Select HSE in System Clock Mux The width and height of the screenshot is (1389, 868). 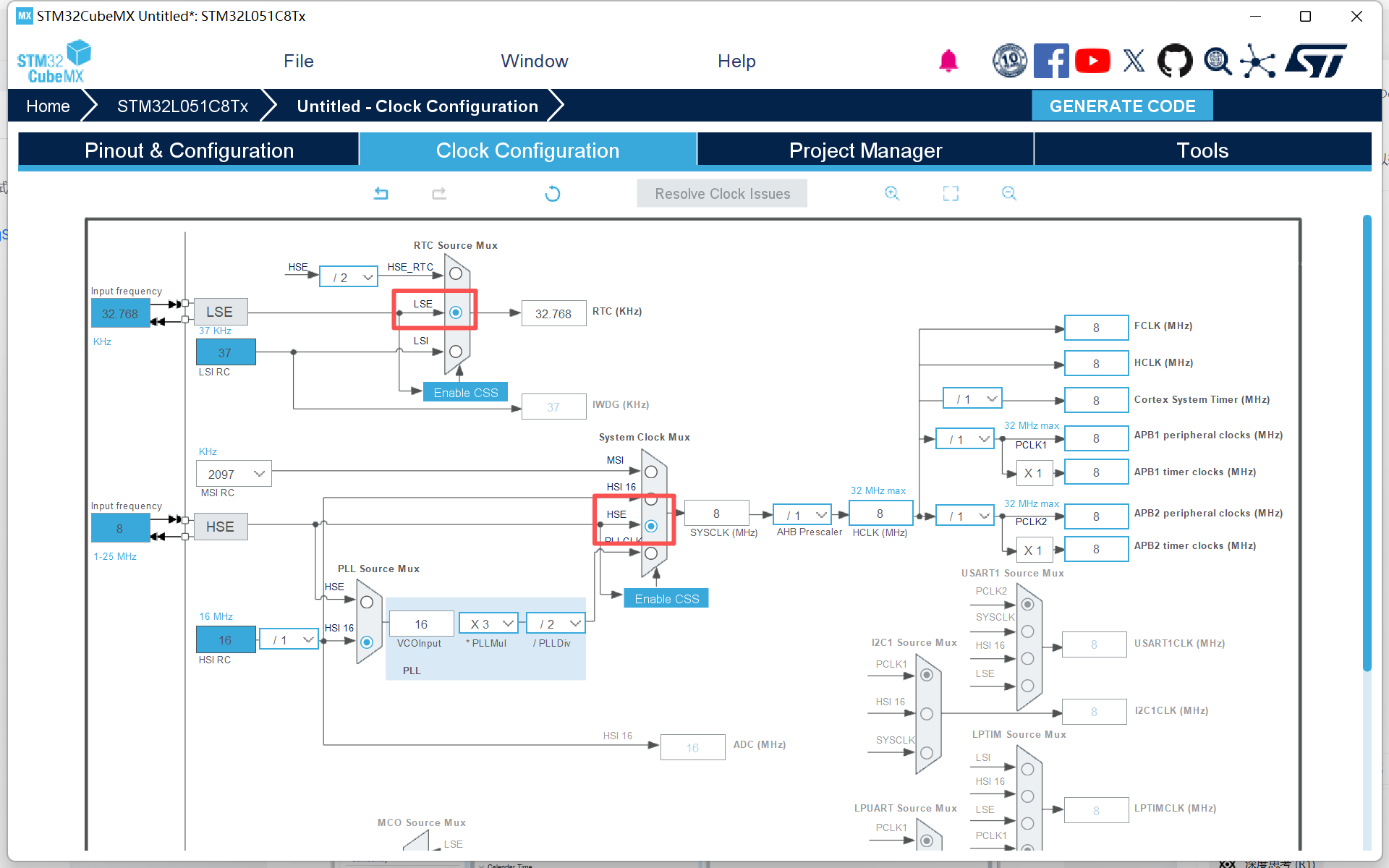coord(651,526)
